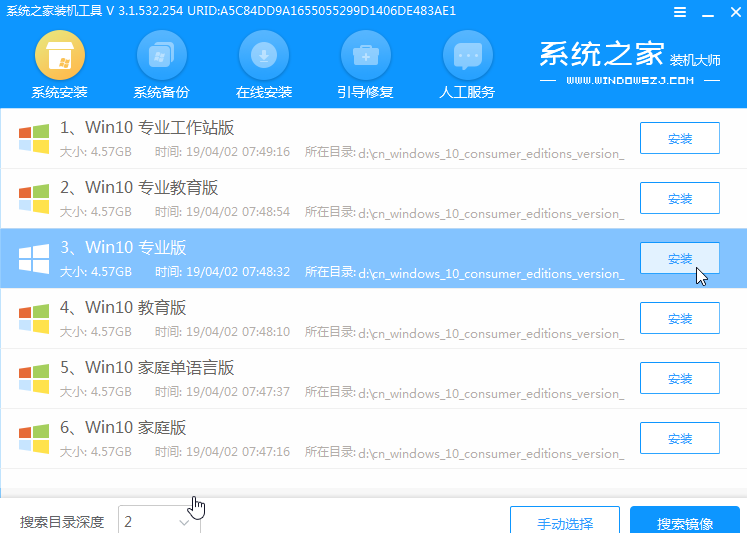Select the row title 6、Win10 家庭版
Viewport: 747px width, 533px height.
tap(123, 428)
